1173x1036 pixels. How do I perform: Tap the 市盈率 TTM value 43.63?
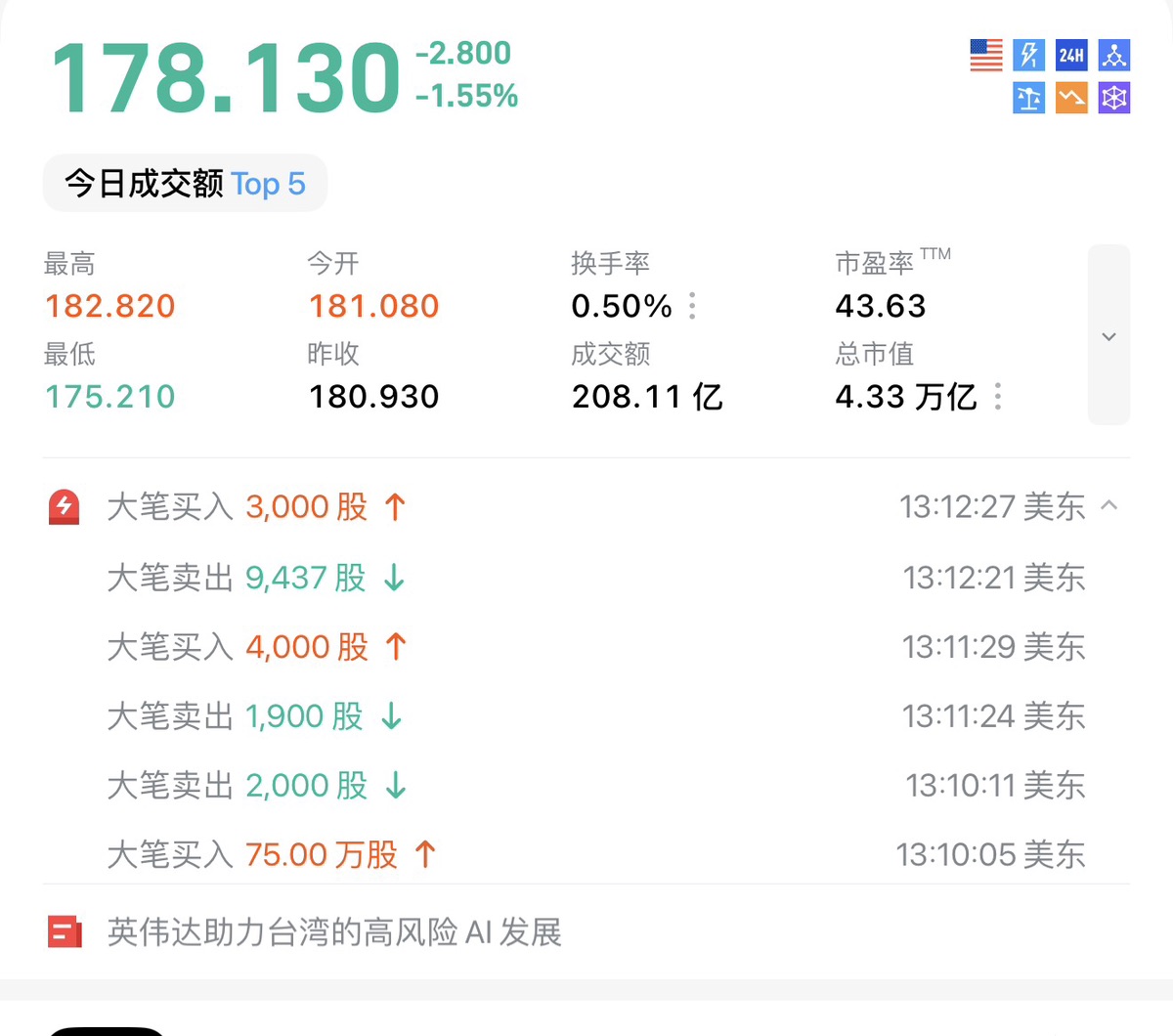click(x=880, y=306)
